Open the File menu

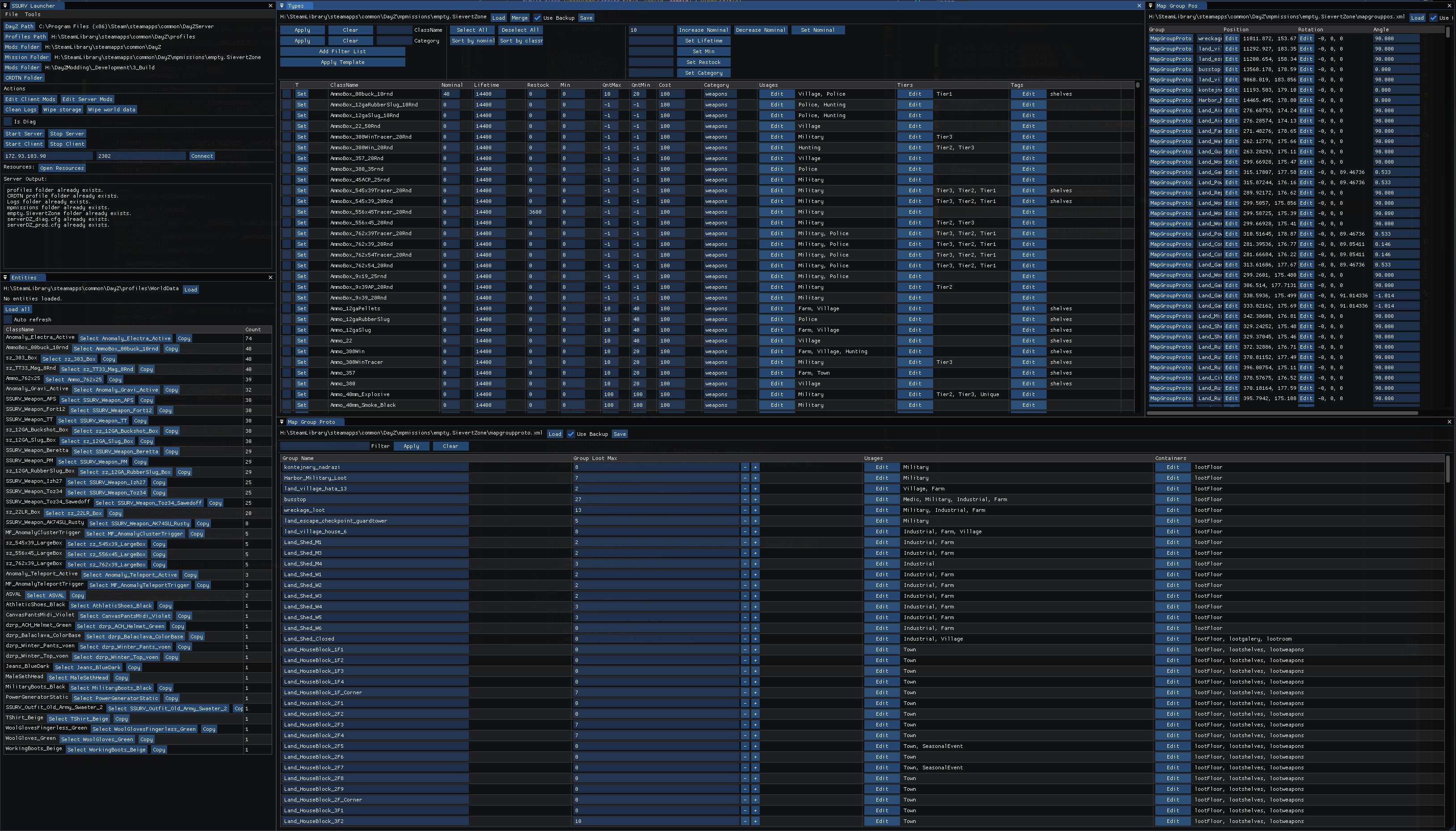pos(11,14)
